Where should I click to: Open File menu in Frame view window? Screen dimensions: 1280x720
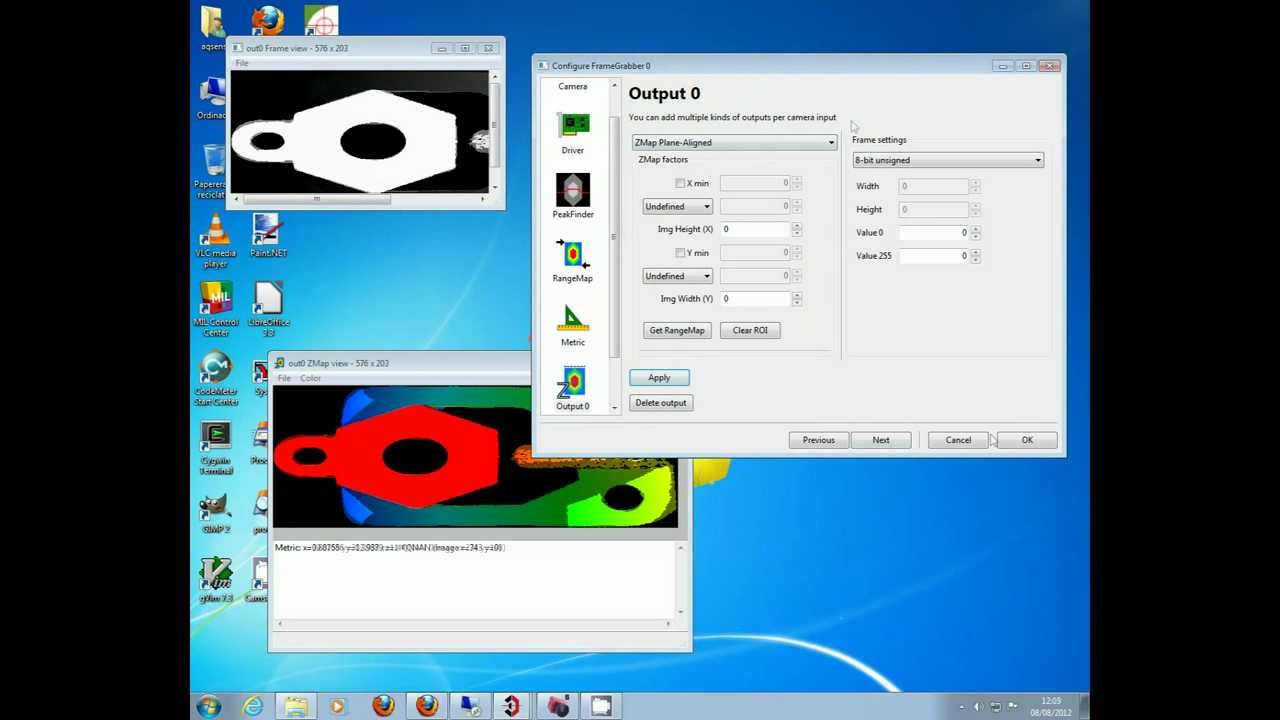242,63
